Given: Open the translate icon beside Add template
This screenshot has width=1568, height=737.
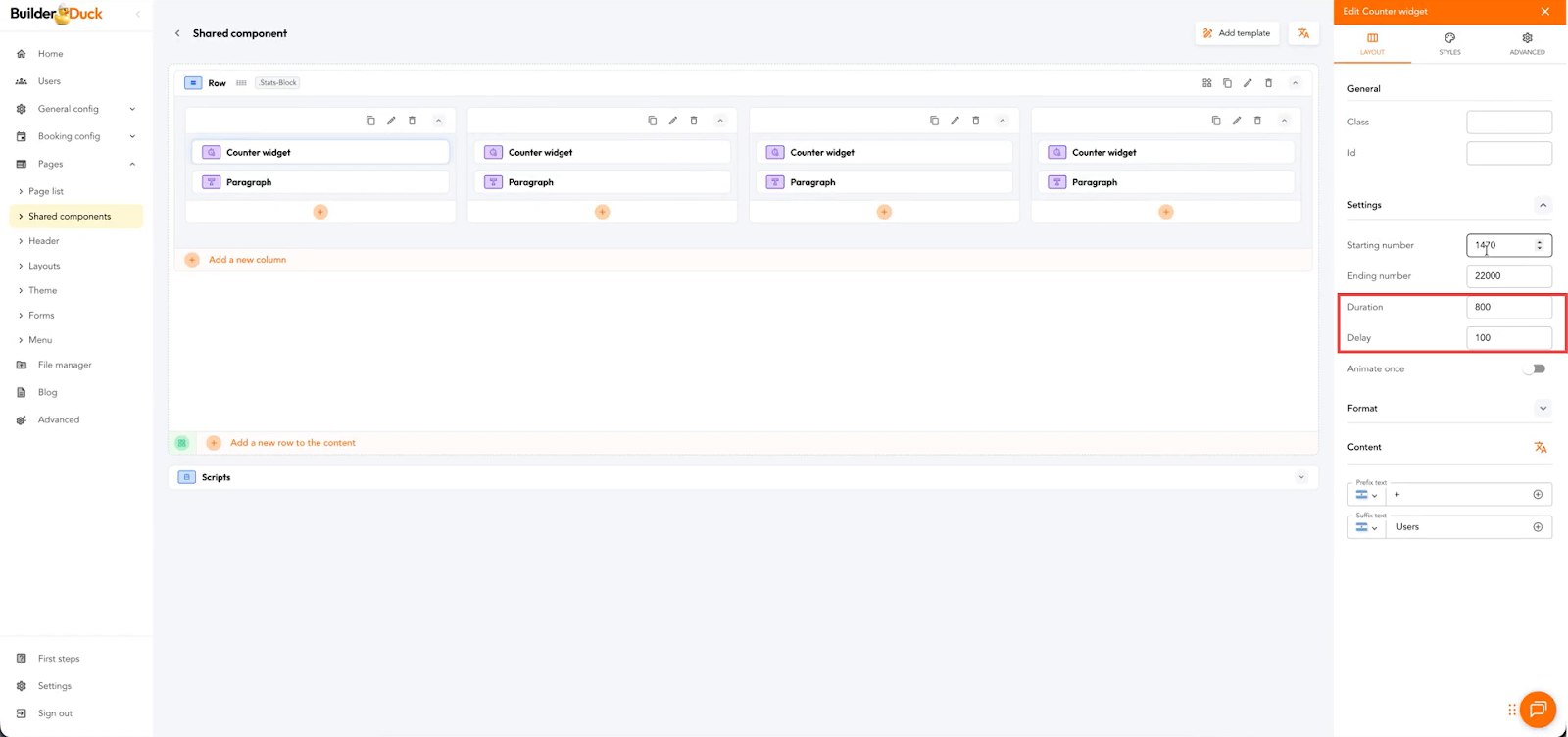Looking at the screenshot, I should (x=1303, y=33).
